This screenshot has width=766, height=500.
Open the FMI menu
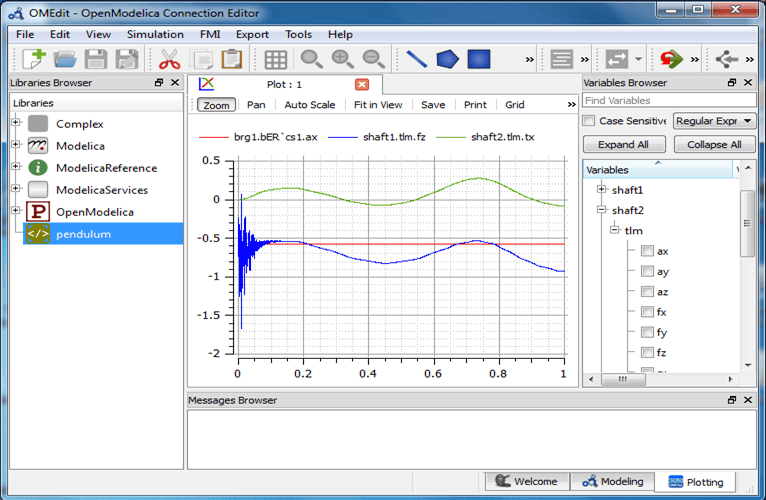[x=210, y=34]
